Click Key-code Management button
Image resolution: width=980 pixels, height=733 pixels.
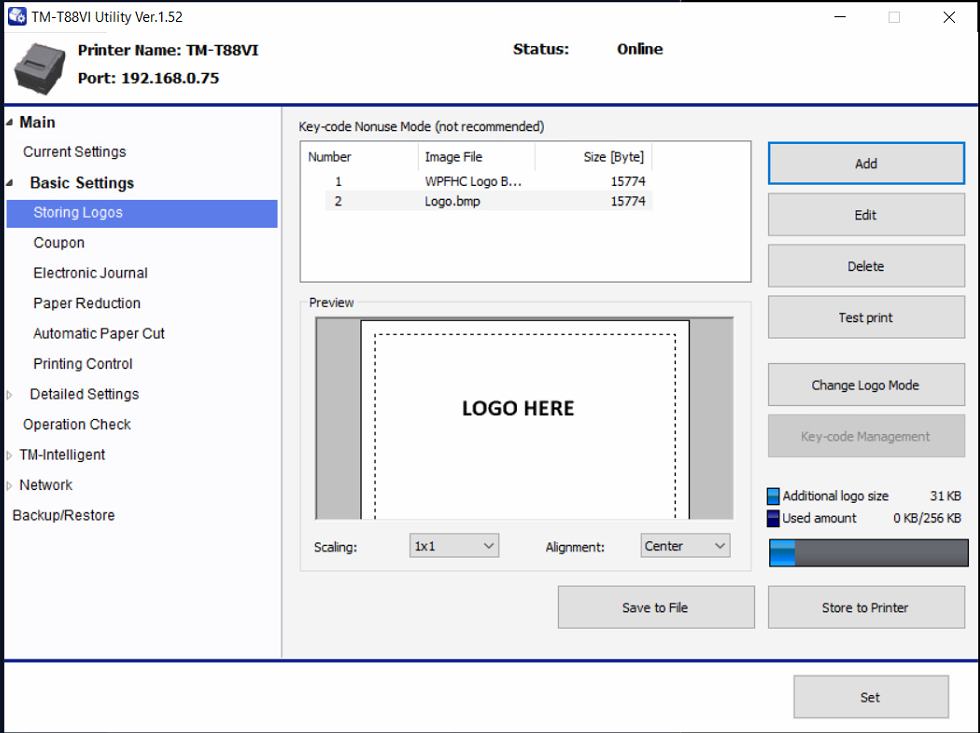(866, 436)
